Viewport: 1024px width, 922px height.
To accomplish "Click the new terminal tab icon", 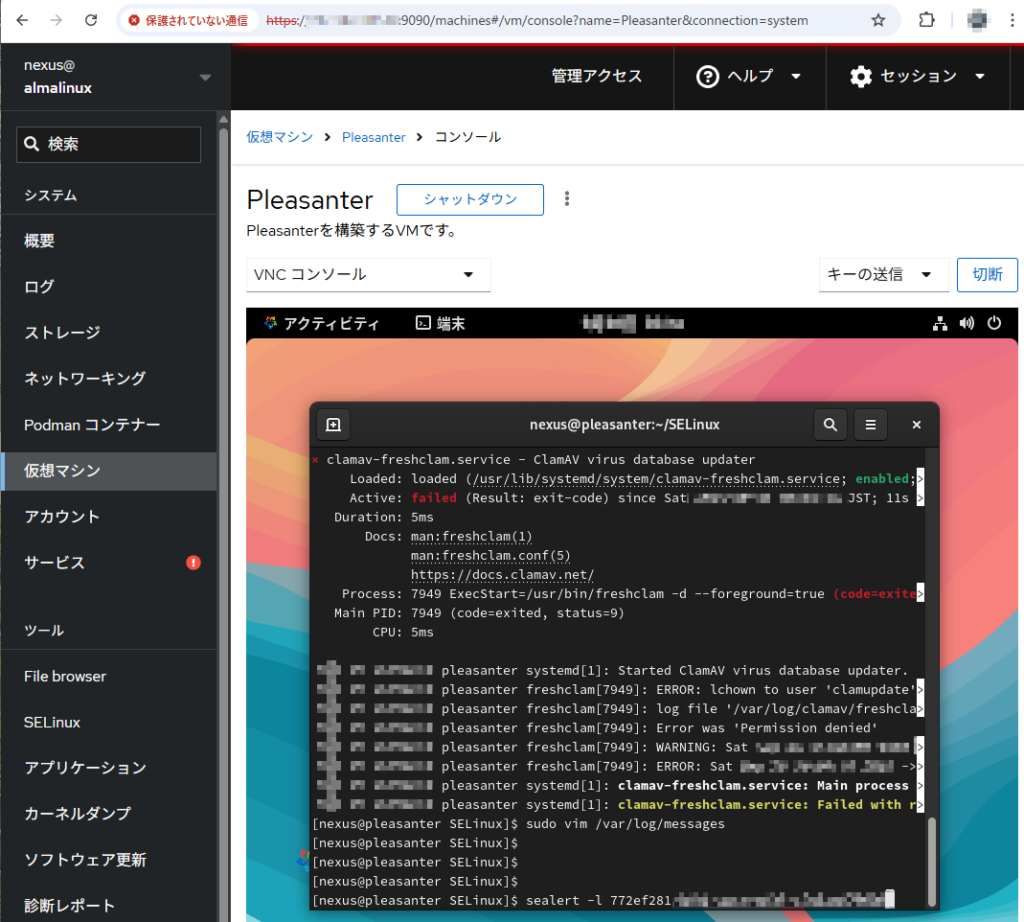I will pyautogui.click(x=333, y=425).
